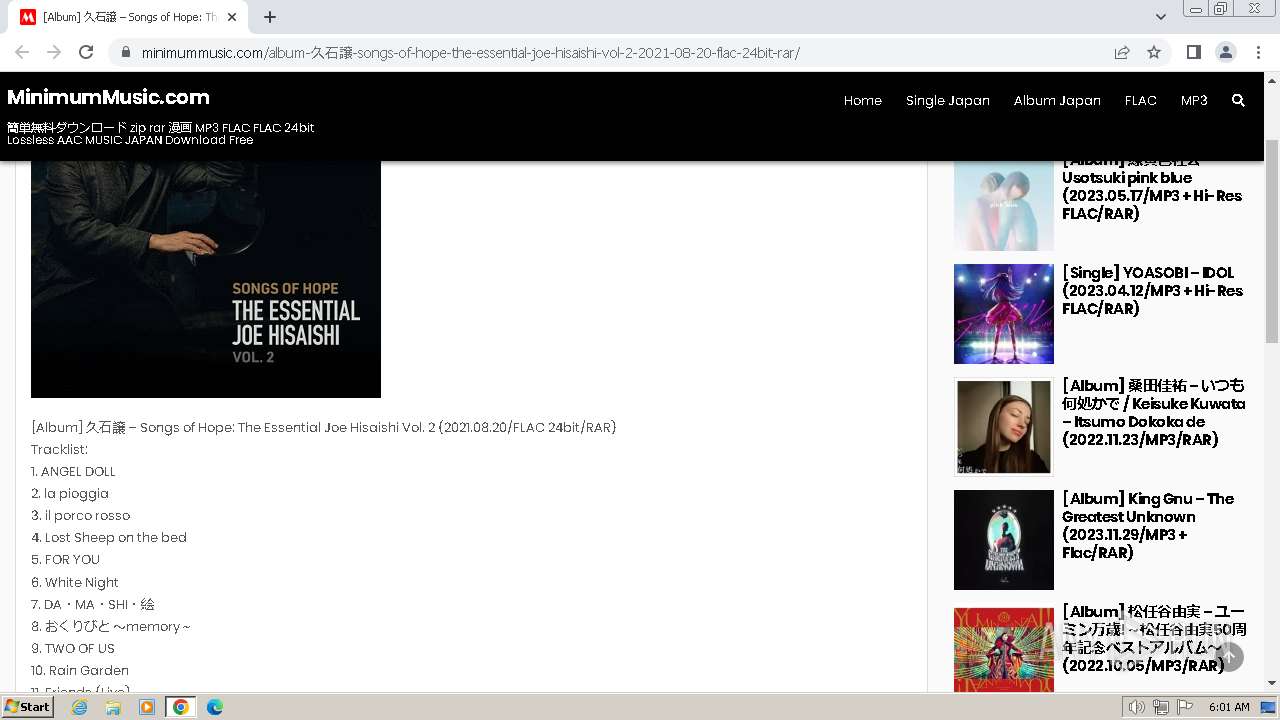Screen dimensions: 1280x720
Task: Reload the page with the refresh icon
Action: [86, 52]
